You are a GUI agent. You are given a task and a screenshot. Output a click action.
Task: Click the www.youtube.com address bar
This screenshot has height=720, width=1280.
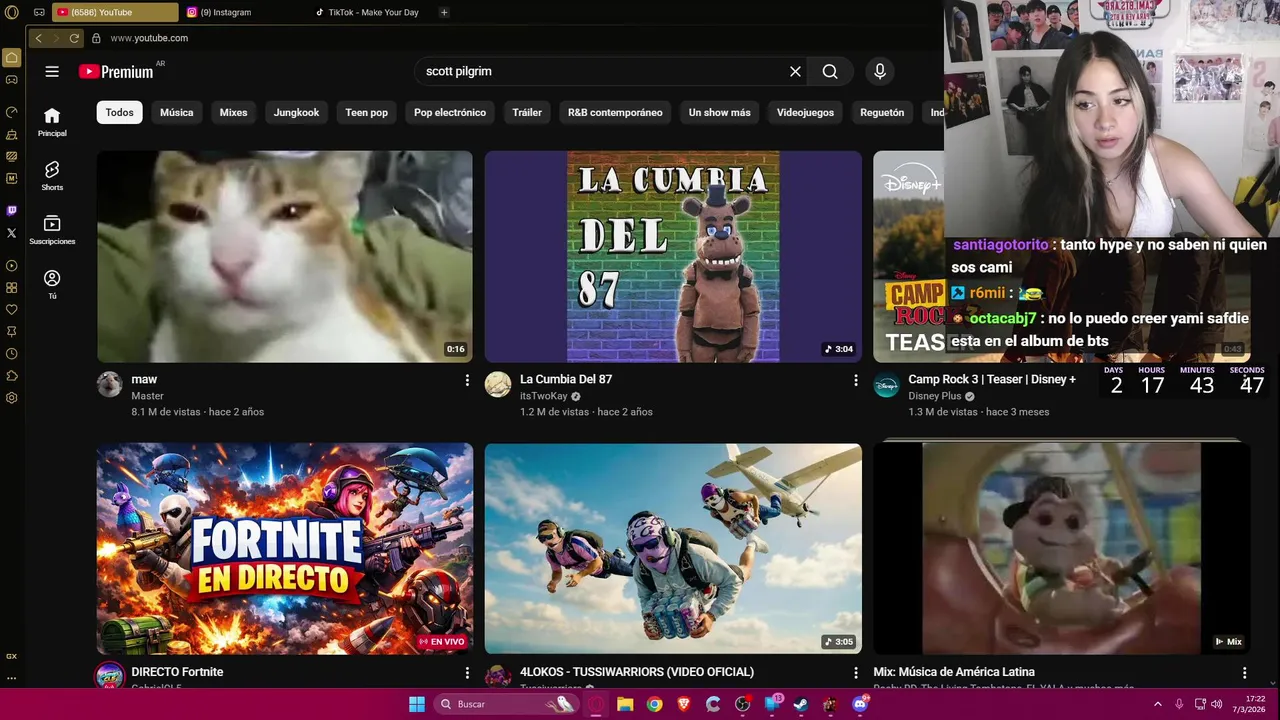pyautogui.click(x=149, y=38)
